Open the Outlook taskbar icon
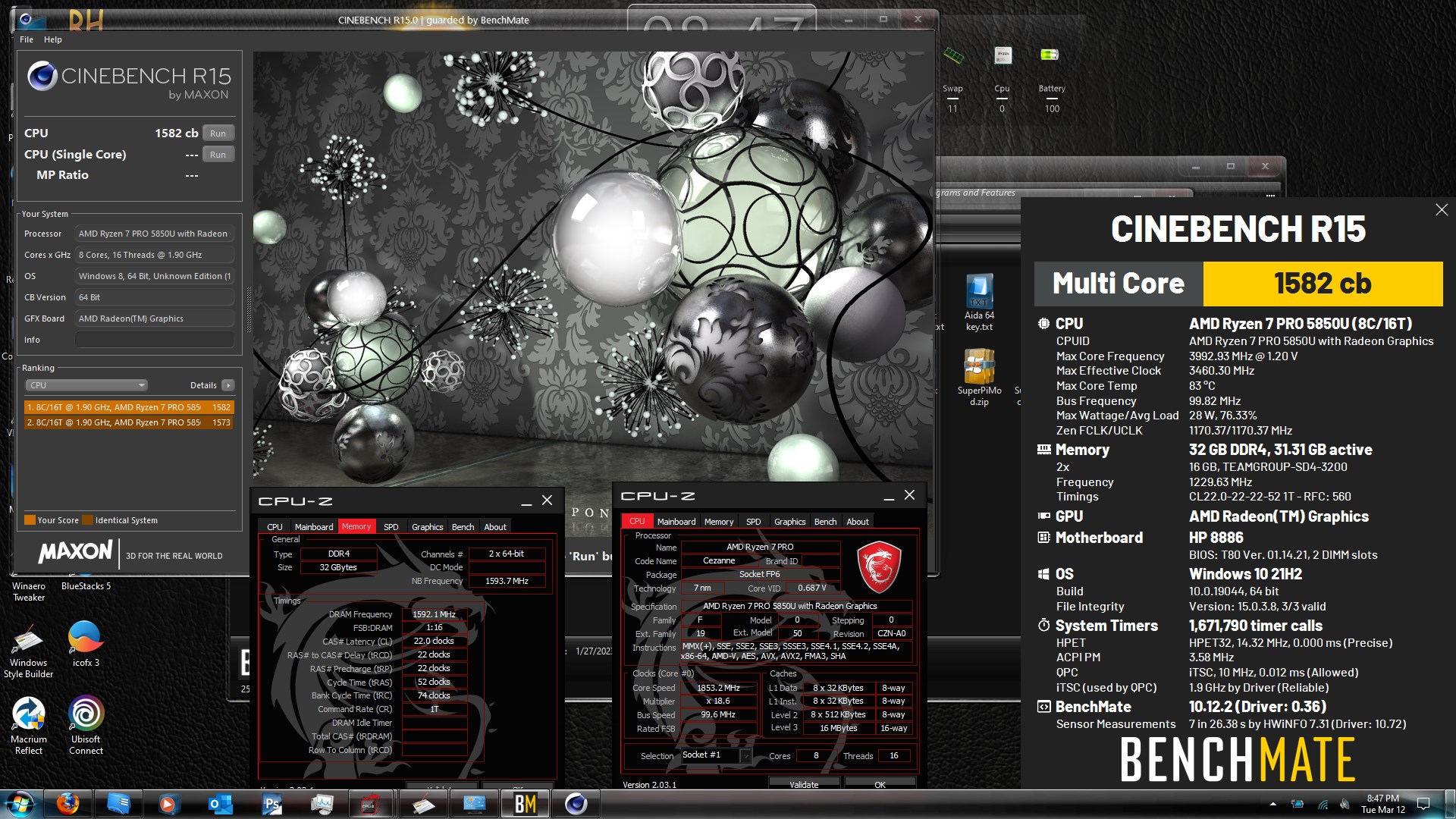The height and width of the screenshot is (819, 1456). click(x=221, y=804)
